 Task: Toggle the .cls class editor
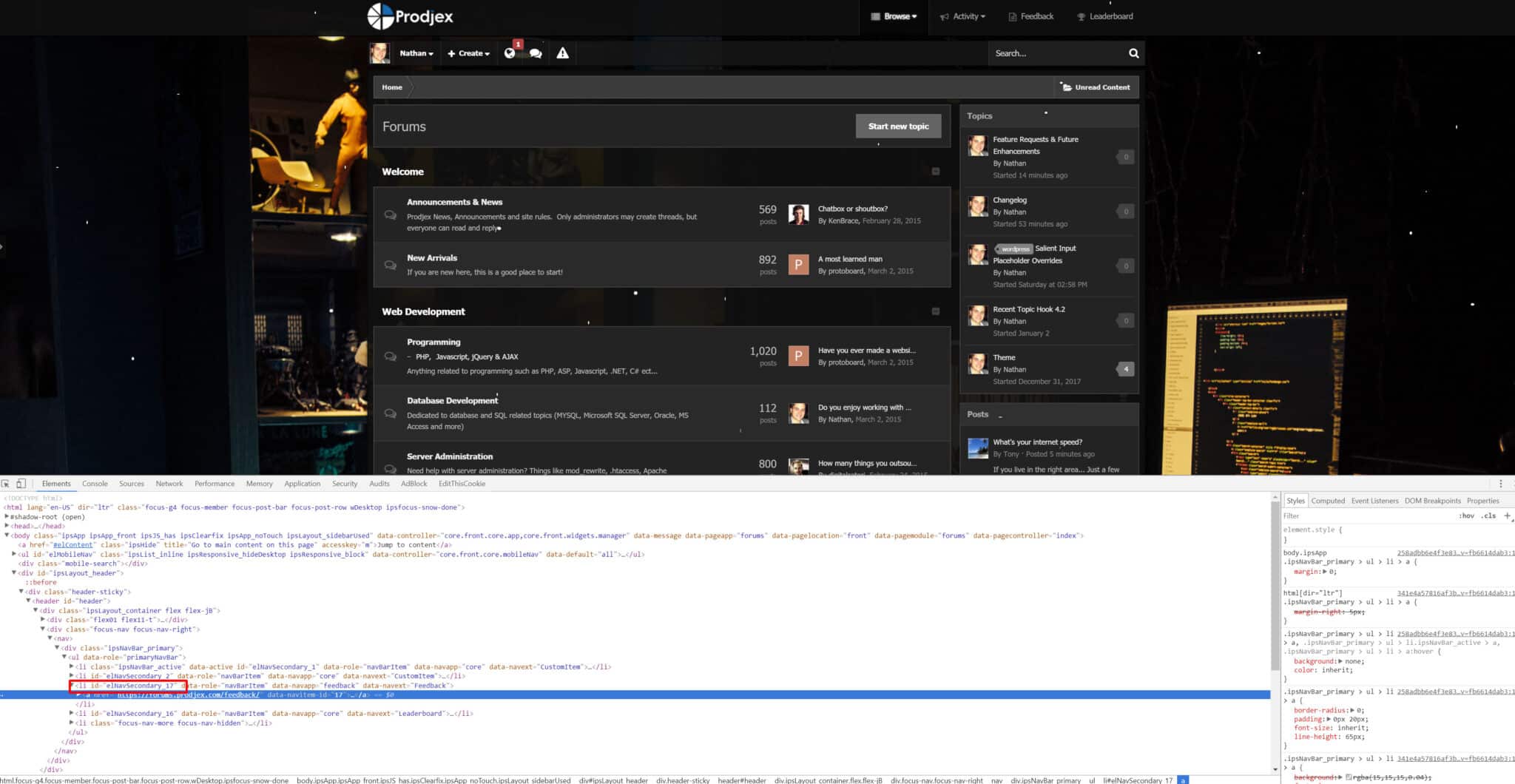point(1488,516)
